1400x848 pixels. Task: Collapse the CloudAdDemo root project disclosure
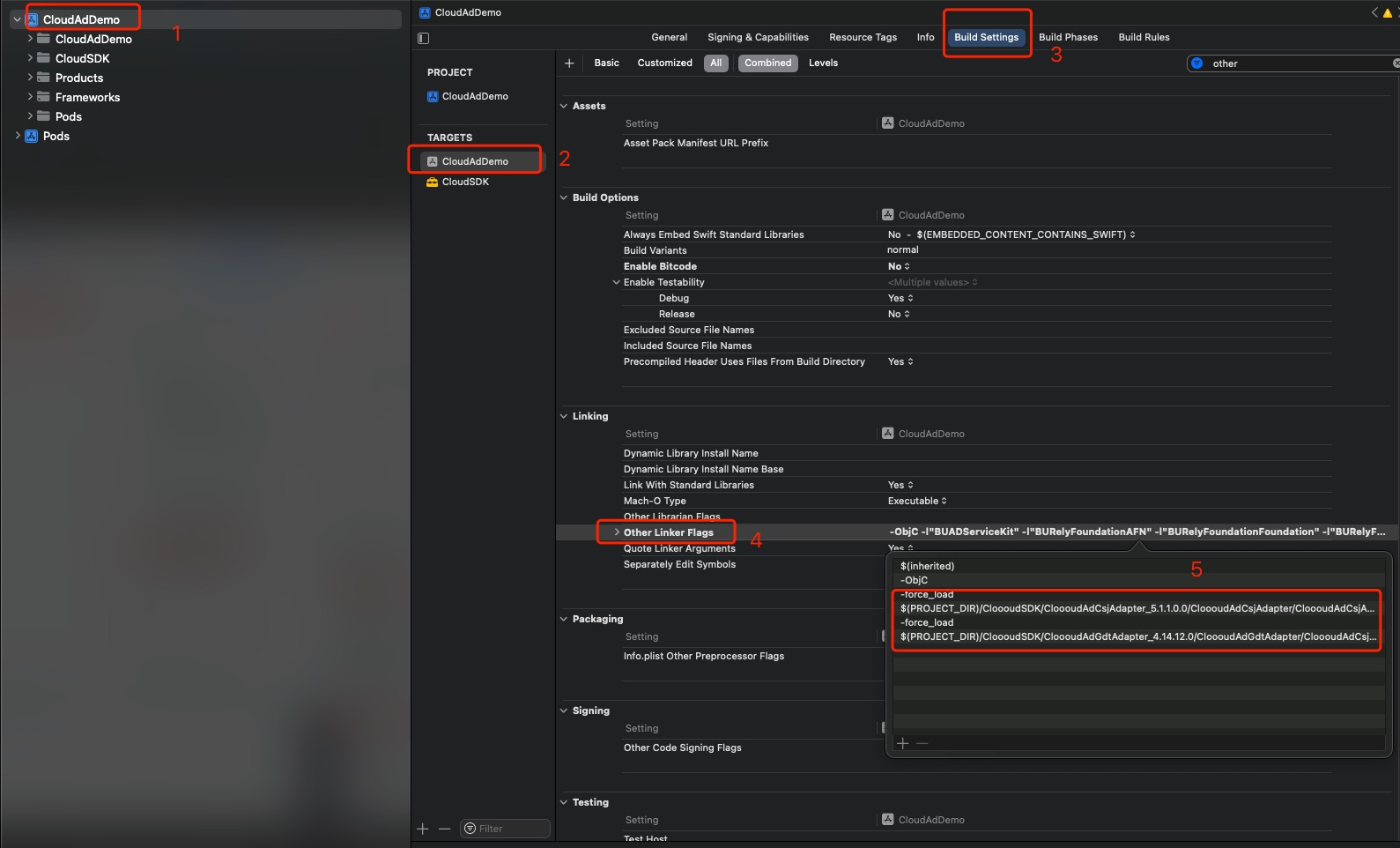(x=18, y=19)
